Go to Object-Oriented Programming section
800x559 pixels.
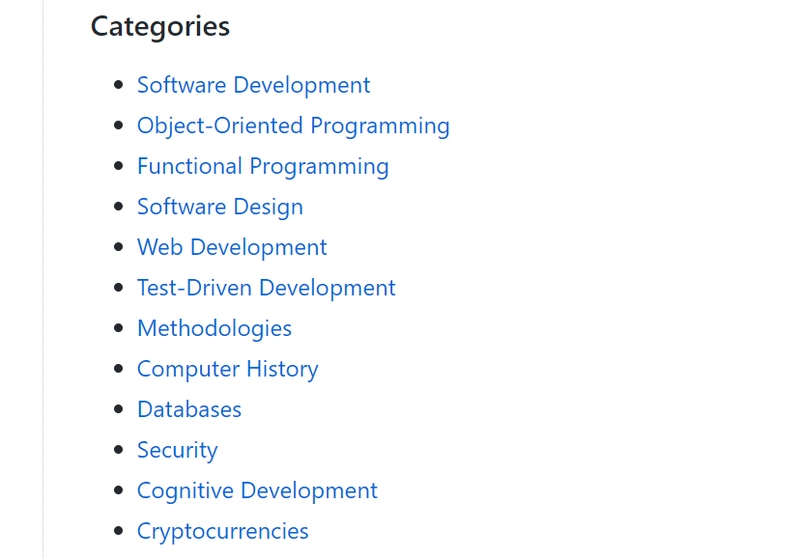tap(293, 126)
